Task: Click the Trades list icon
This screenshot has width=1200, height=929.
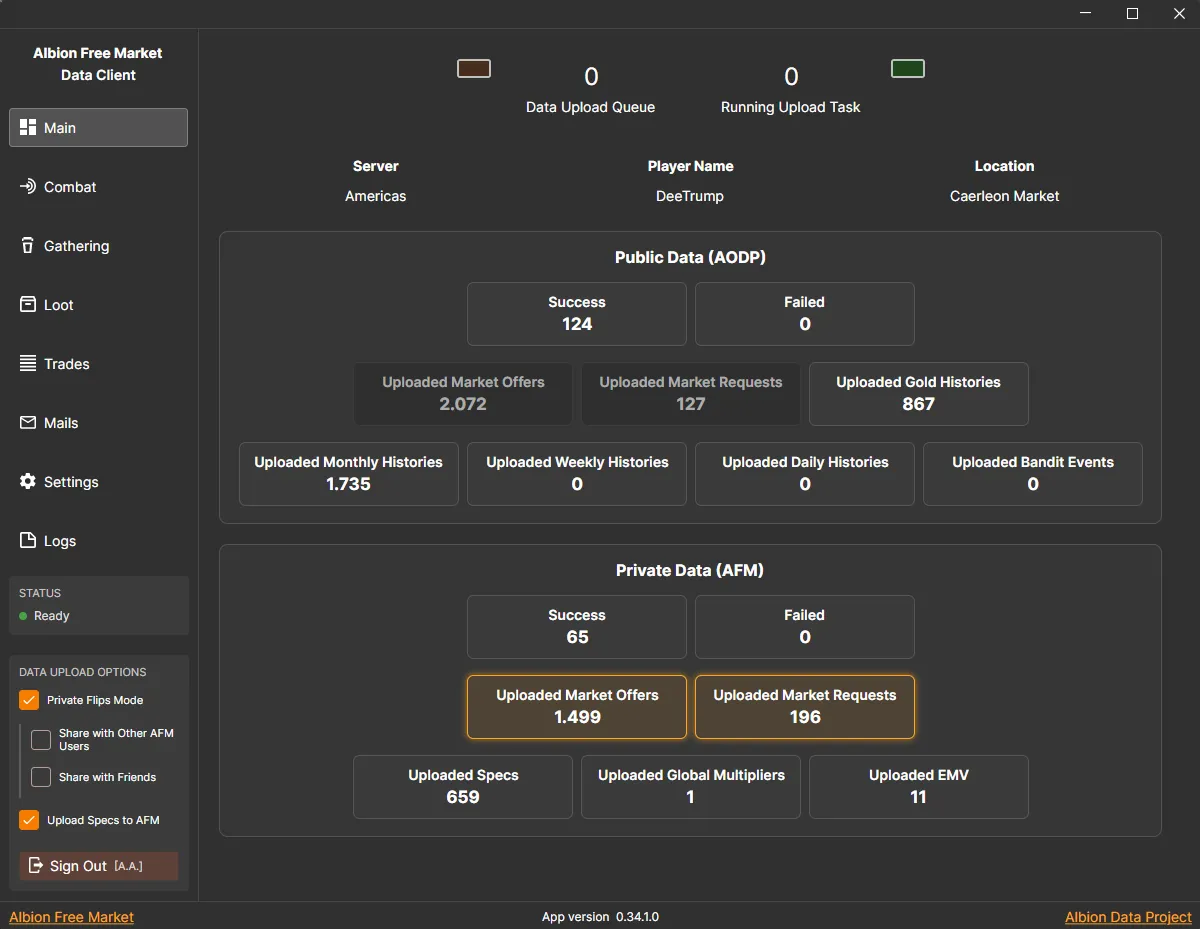Action: click(28, 364)
